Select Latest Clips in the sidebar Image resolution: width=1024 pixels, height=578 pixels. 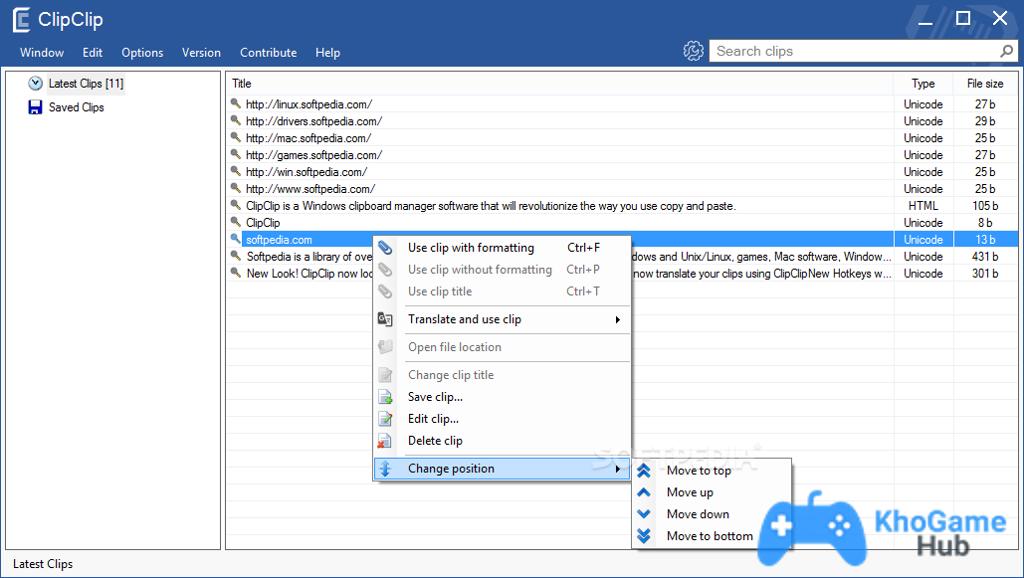86,84
